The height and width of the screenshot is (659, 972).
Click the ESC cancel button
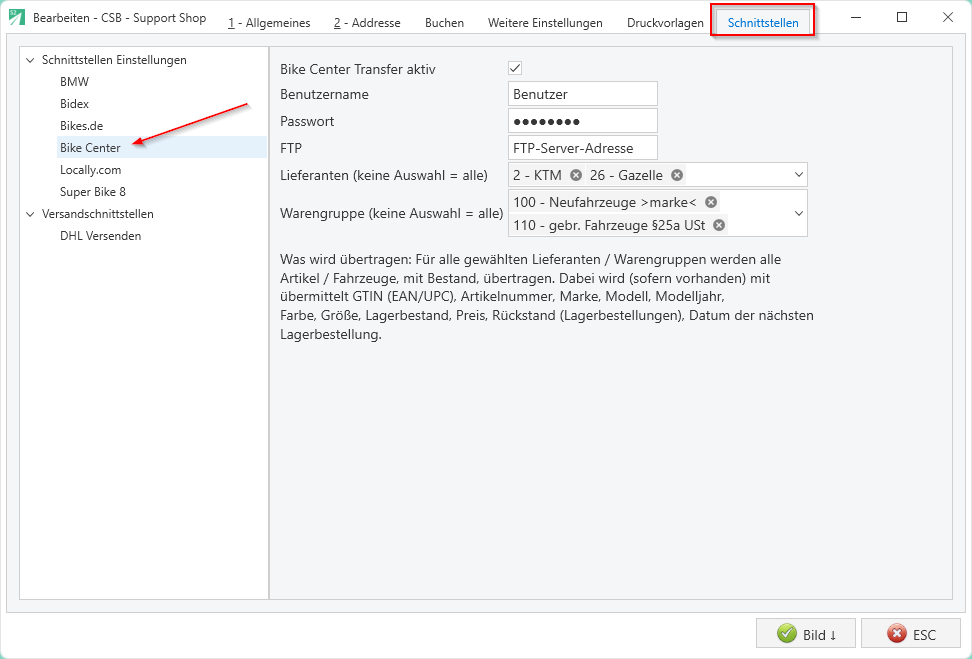tap(911, 634)
